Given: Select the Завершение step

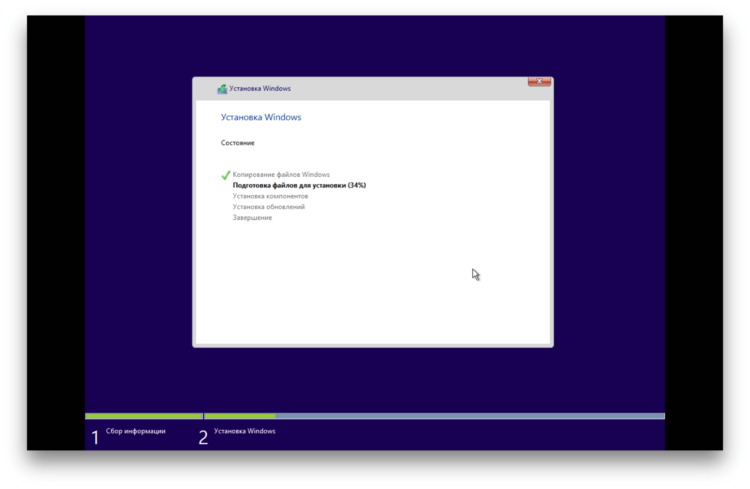Looking at the screenshot, I should (x=252, y=218).
